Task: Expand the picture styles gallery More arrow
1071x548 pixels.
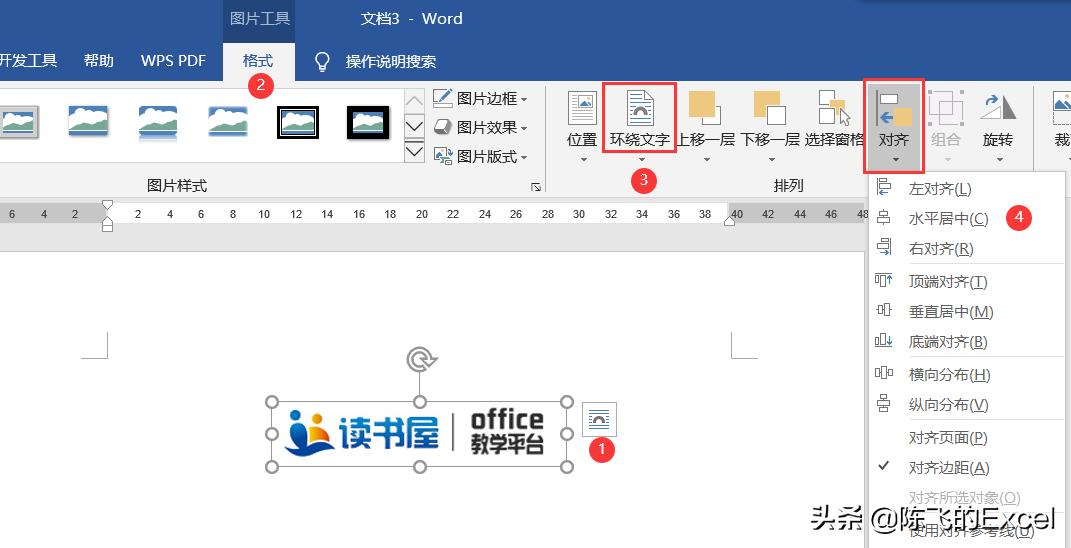Action: pyautogui.click(x=415, y=150)
